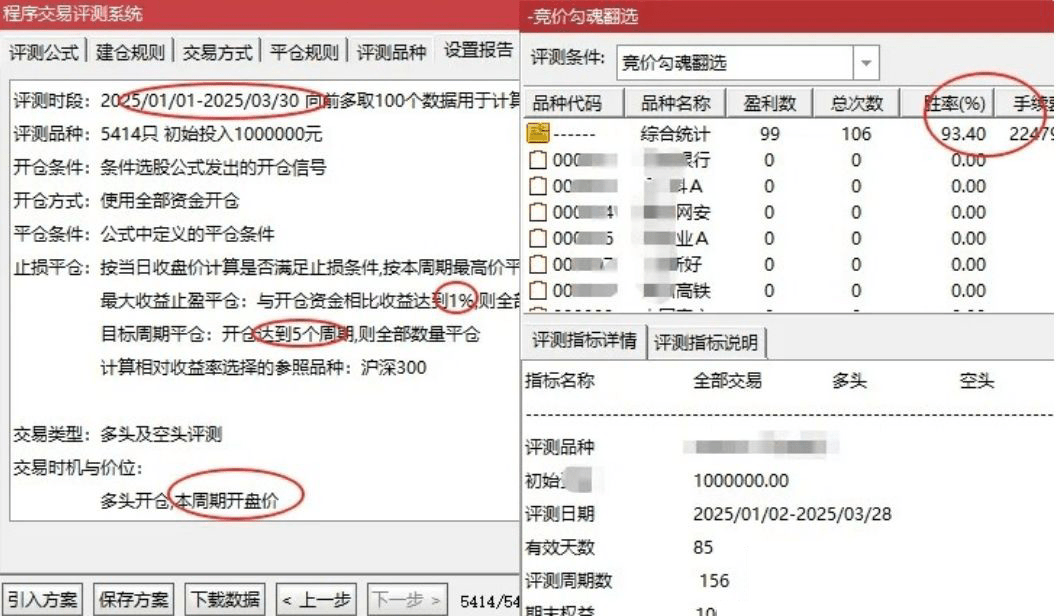The height and width of the screenshot is (616, 1059).
Task: Select the 平仓规则 tab
Action: coord(304,52)
